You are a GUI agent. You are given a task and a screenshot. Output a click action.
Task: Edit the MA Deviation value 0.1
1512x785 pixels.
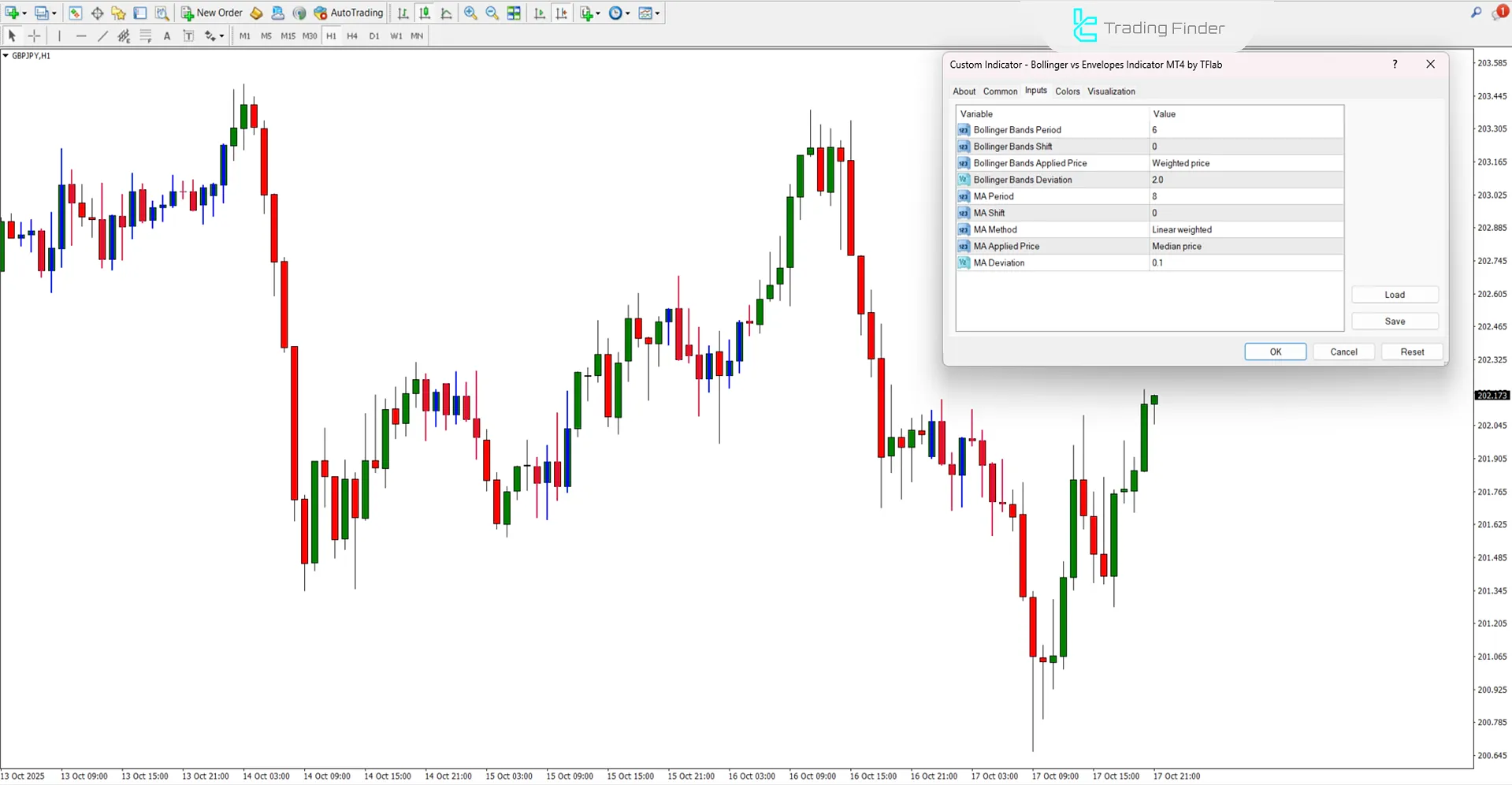coord(1158,262)
